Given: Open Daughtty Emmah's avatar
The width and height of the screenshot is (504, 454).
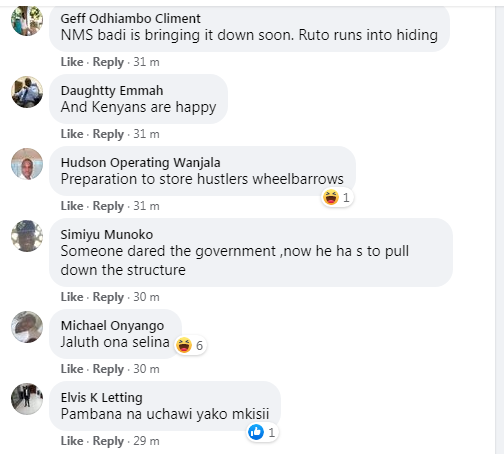Looking at the screenshot, I should pos(27,92).
